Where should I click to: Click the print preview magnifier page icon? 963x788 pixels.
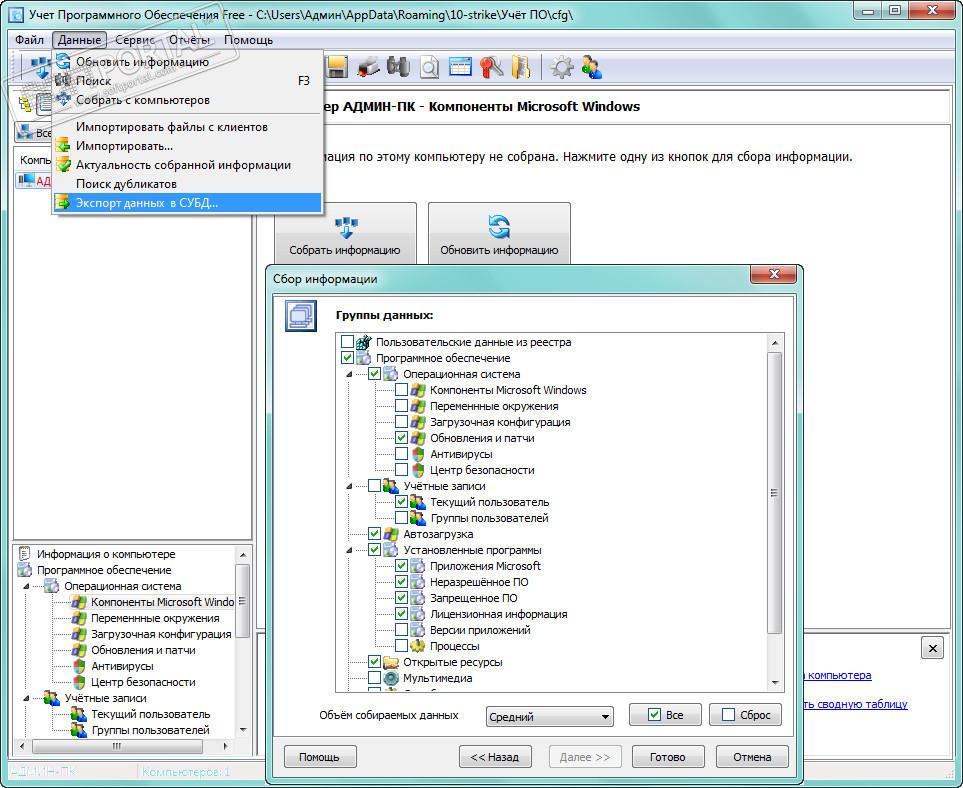pyautogui.click(x=429, y=67)
